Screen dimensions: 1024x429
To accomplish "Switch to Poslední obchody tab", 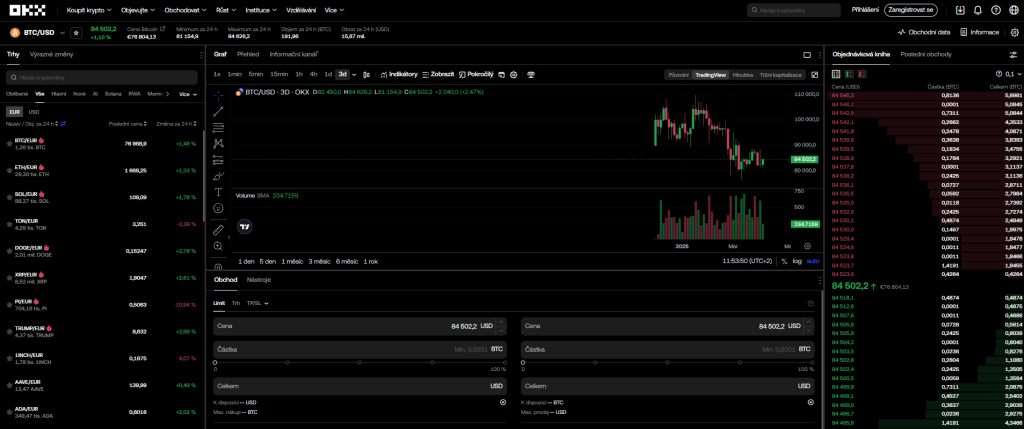I will [x=925, y=54].
